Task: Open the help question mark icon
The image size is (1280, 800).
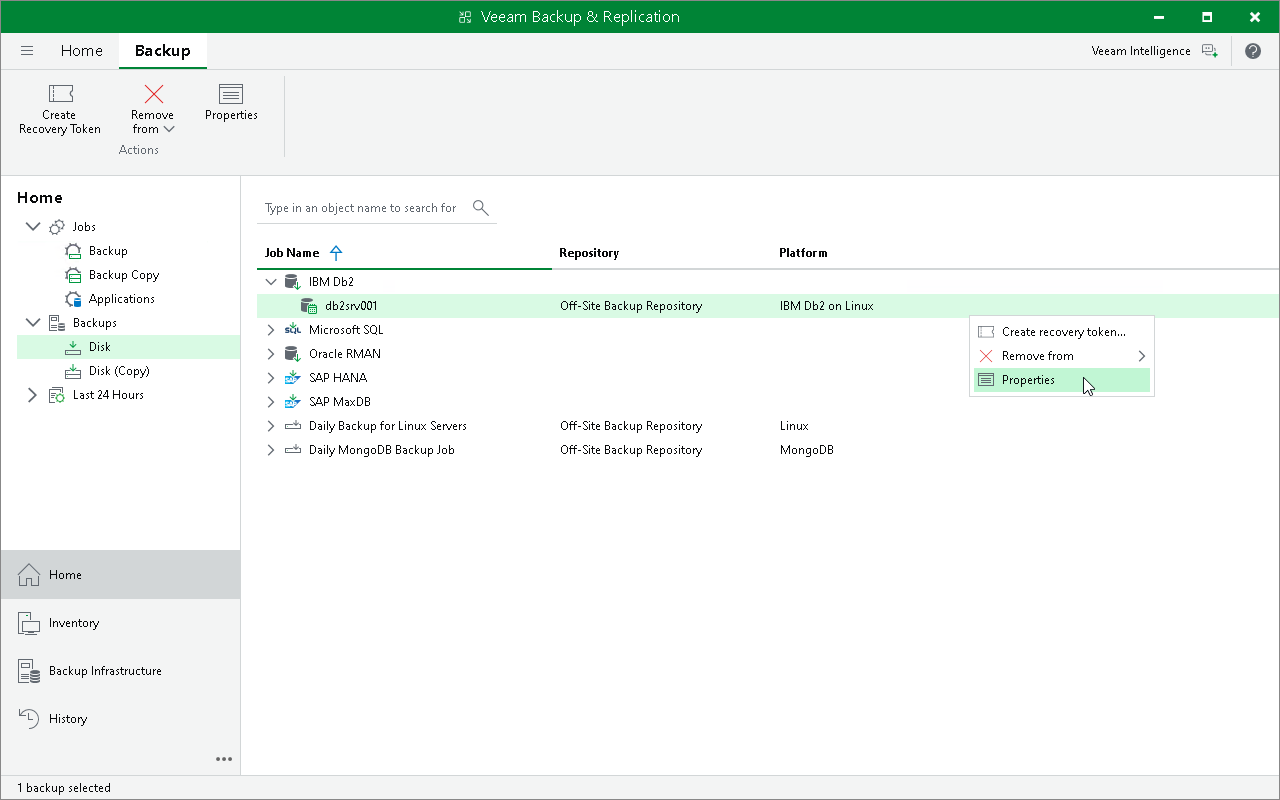Action: (1253, 51)
